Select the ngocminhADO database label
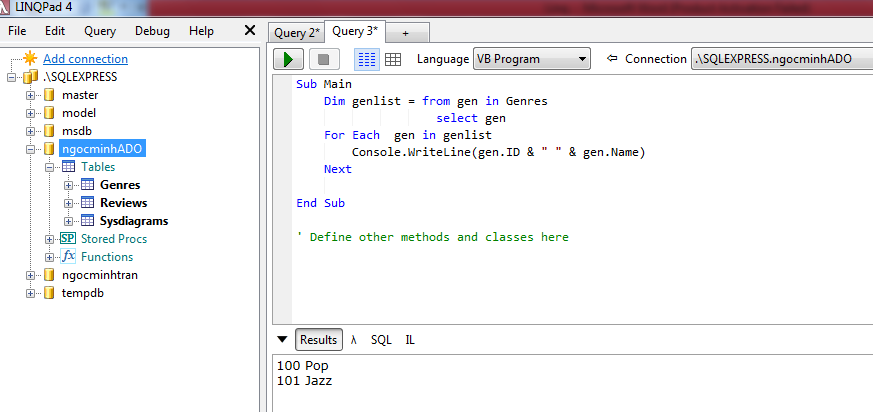 (102, 149)
